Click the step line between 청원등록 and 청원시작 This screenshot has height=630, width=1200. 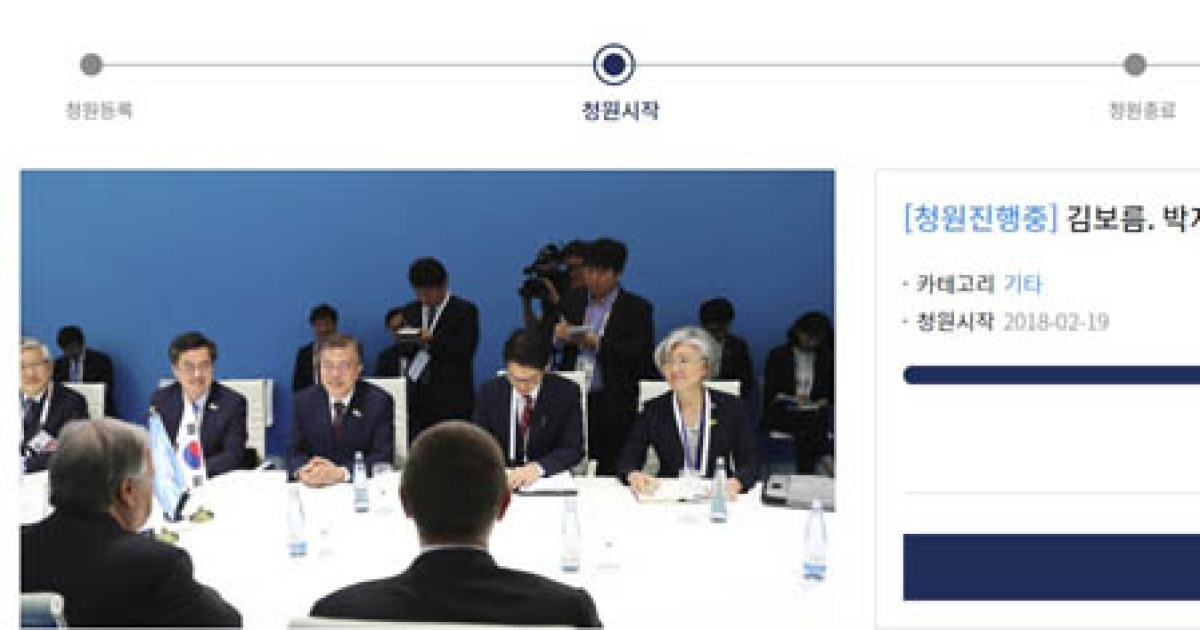pos(348,65)
